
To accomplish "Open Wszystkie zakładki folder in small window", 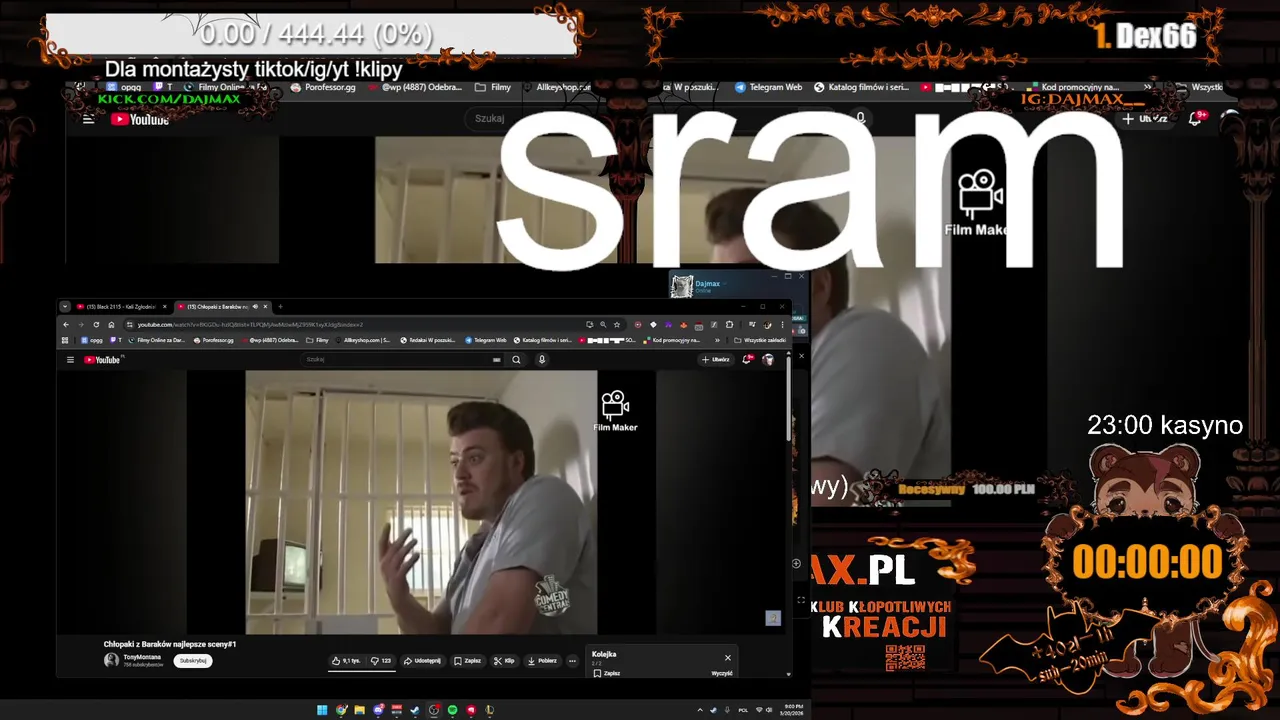I will (x=759, y=340).
